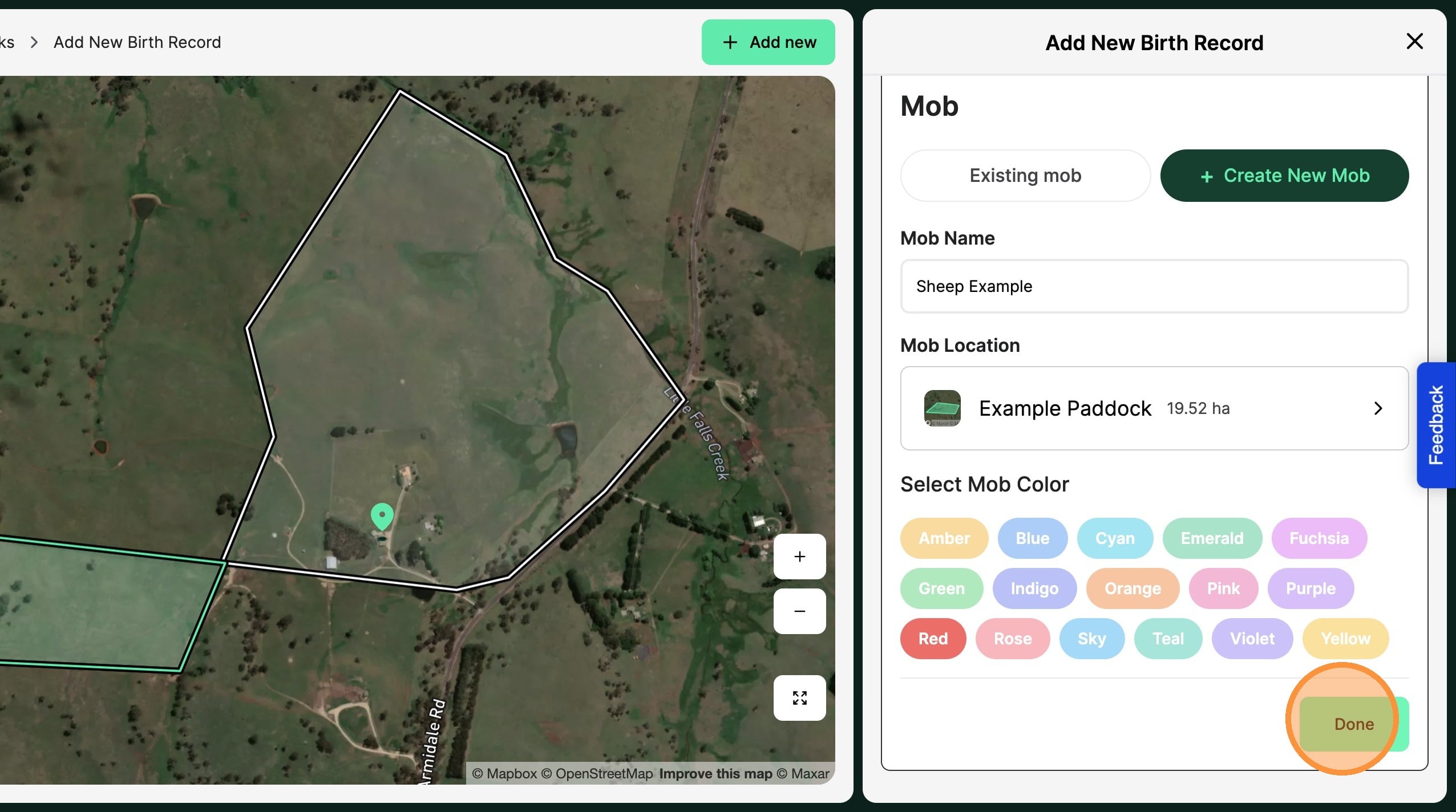Open the Improve this map link
The height and width of the screenshot is (812, 1456).
pos(715,774)
